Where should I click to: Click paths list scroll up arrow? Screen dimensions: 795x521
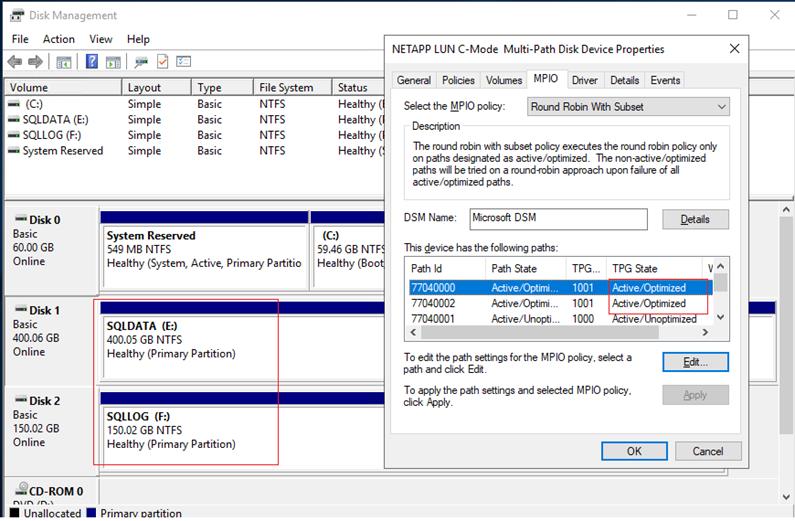[x=721, y=266]
